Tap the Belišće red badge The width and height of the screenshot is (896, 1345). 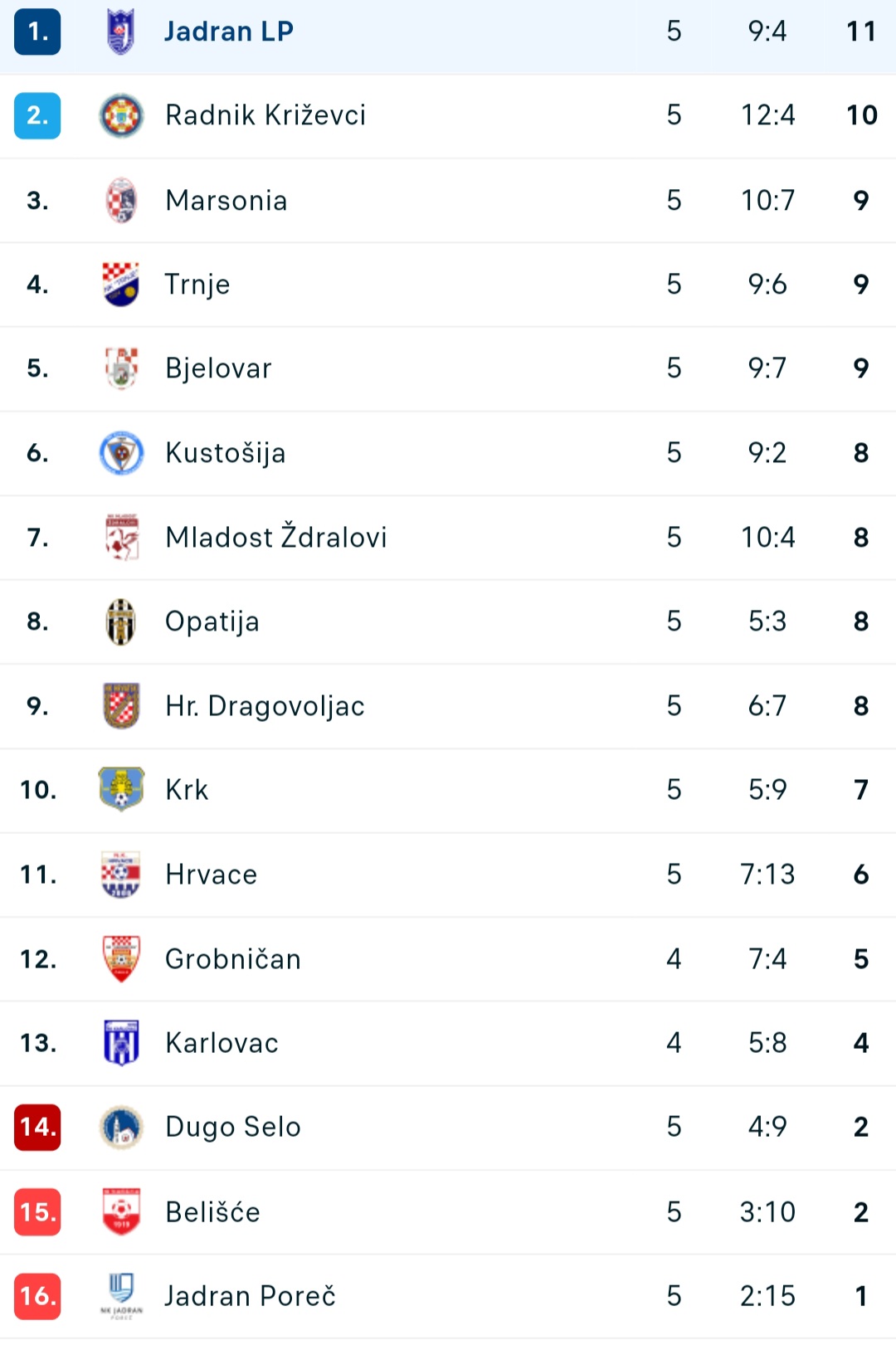click(x=121, y=1211)
